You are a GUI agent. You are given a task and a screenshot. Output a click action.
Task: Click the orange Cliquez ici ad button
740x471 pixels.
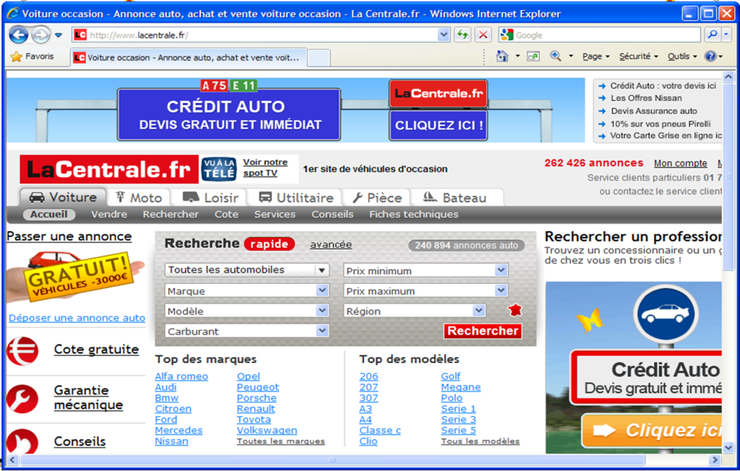coord(653,430)
